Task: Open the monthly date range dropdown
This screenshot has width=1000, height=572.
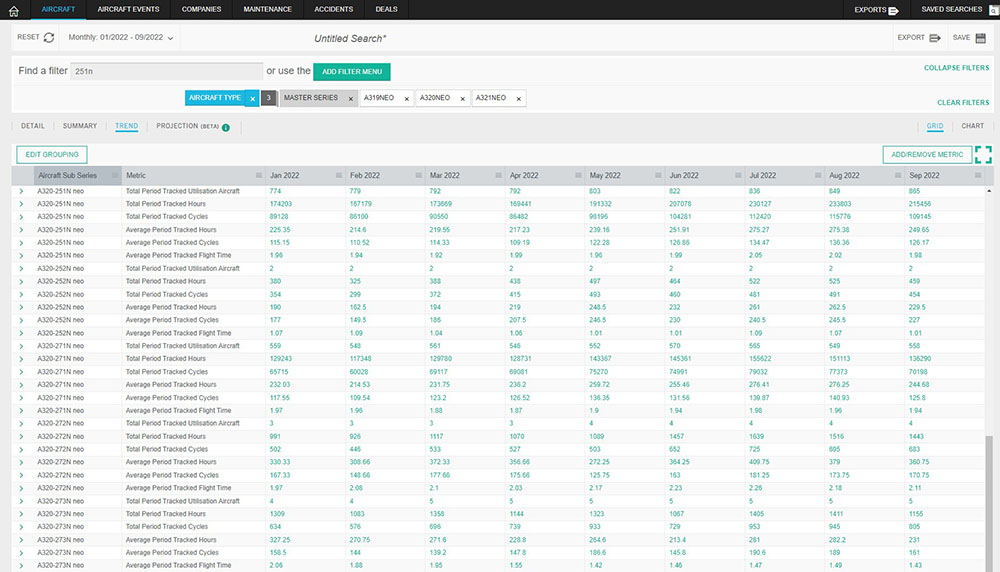Action: click(121, 38)
